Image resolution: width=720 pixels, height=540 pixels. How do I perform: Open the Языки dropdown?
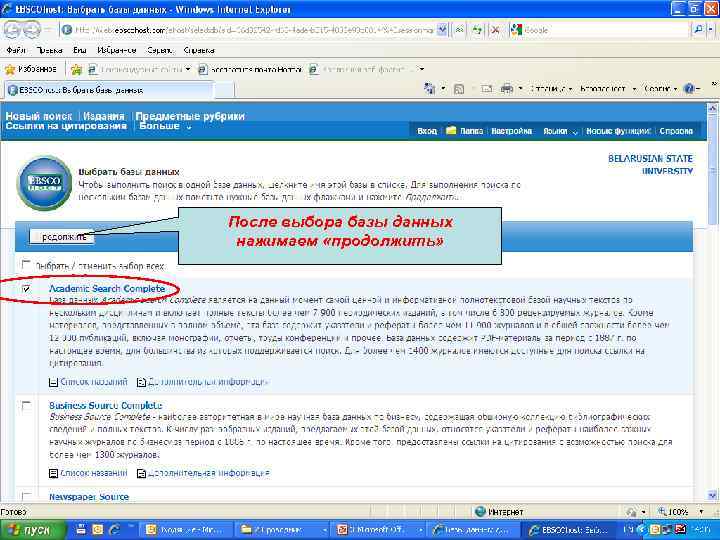[560, 131]
